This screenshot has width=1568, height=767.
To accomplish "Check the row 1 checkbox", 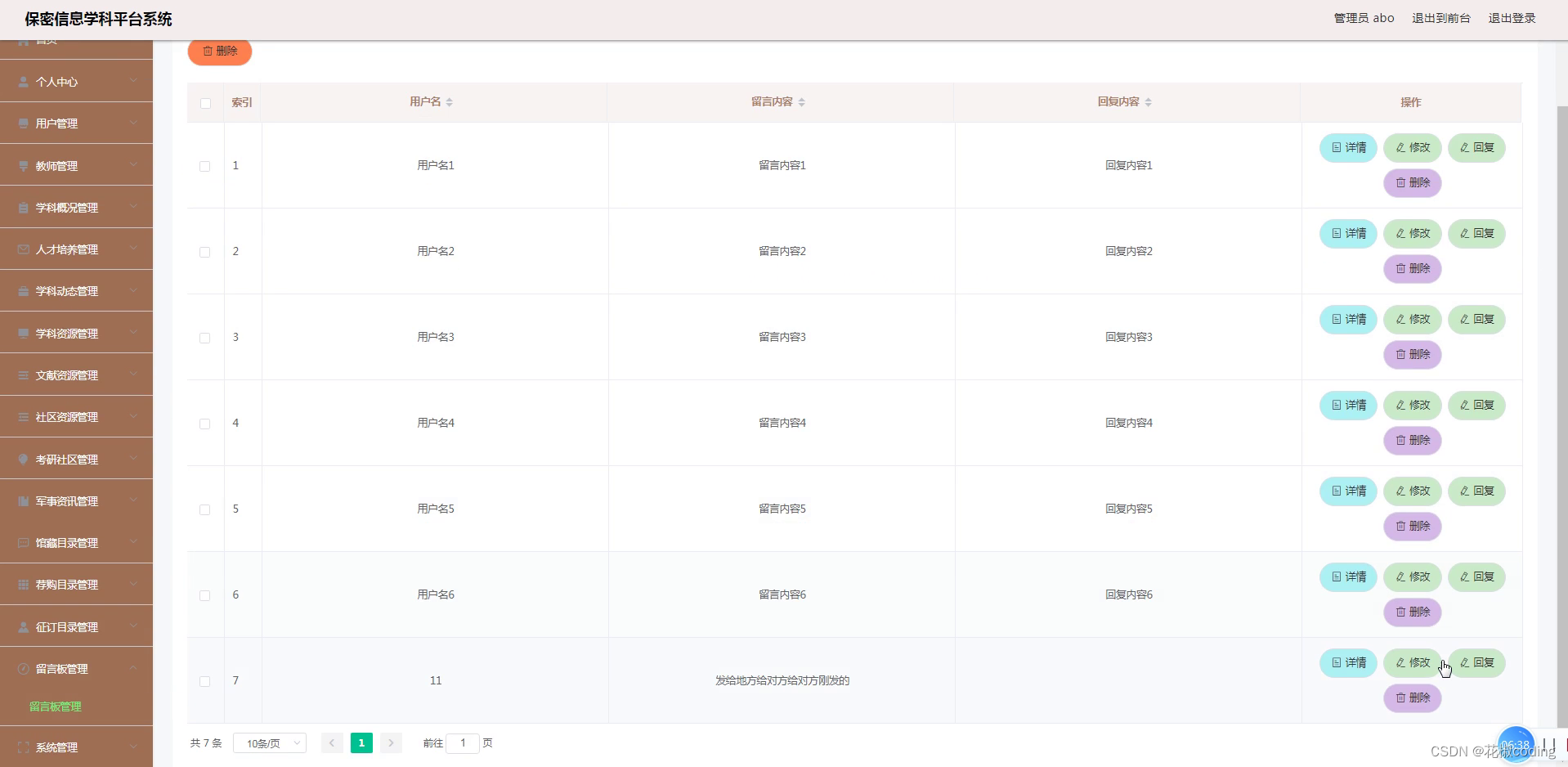I will pos(205,166).
